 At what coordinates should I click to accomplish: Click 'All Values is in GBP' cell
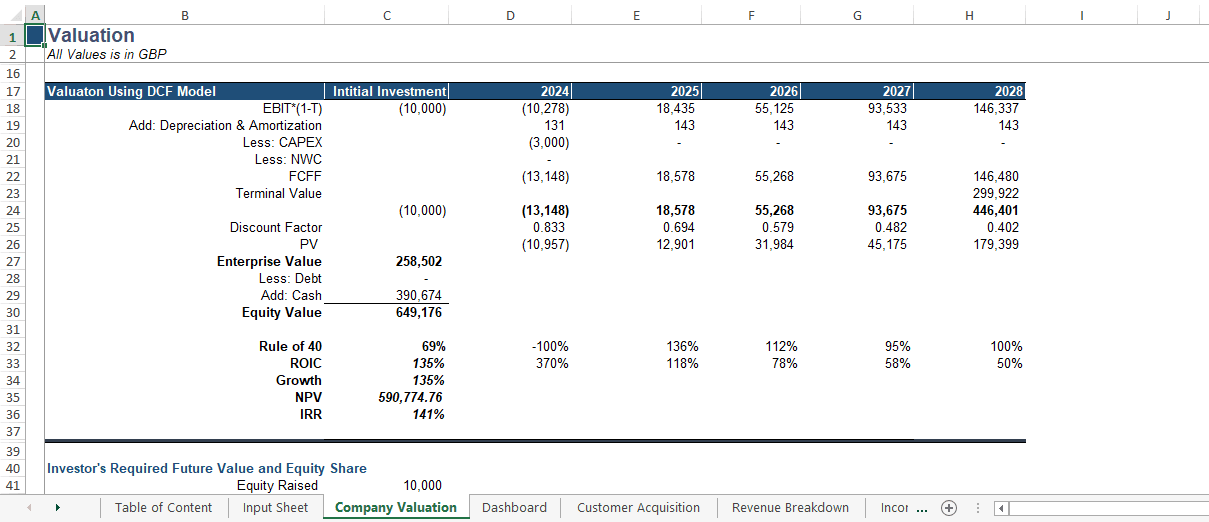coord(107,54)
